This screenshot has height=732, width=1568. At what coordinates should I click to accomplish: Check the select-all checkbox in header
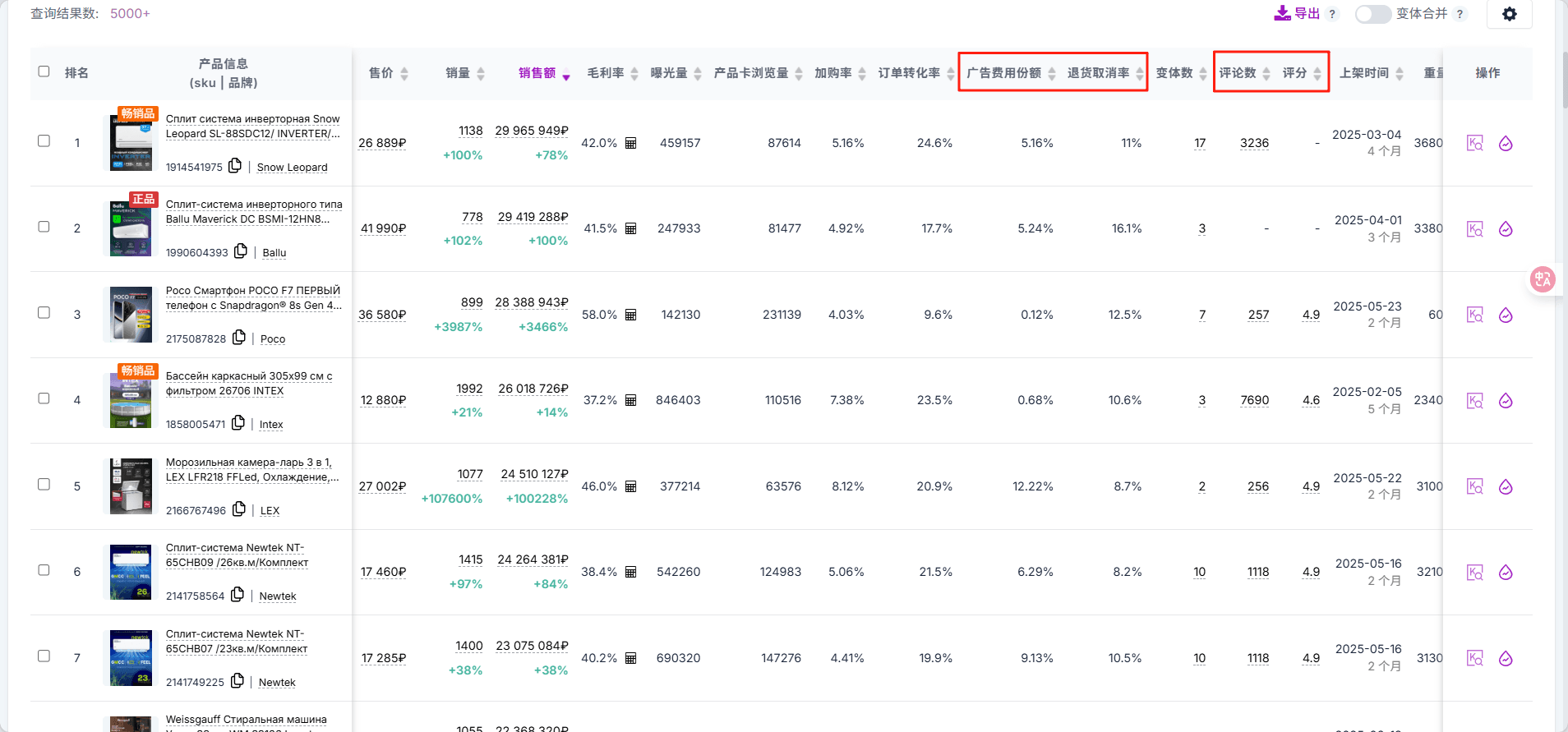click(x=44, y=71)
